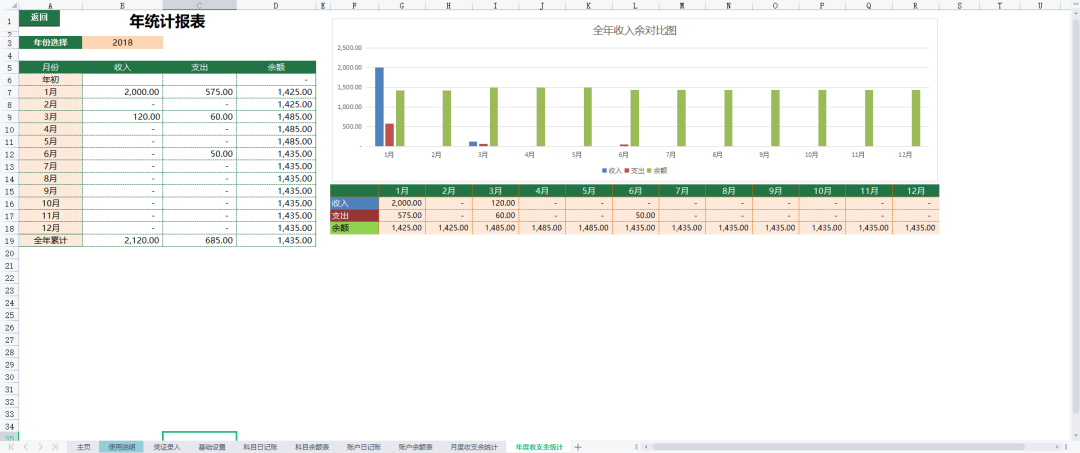Screen dimensions: 1080x453
Task: Go to previous sheet tab arrow
Action: (25, 447)
